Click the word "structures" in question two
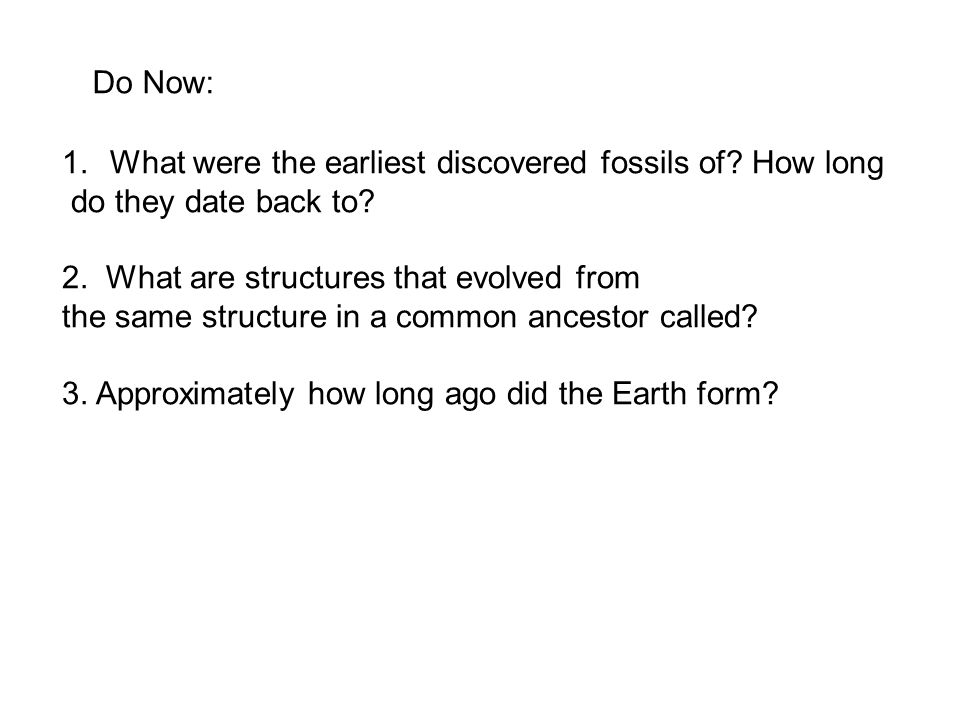This screenshot has height=720, width=960. click(x=314, y=278)
